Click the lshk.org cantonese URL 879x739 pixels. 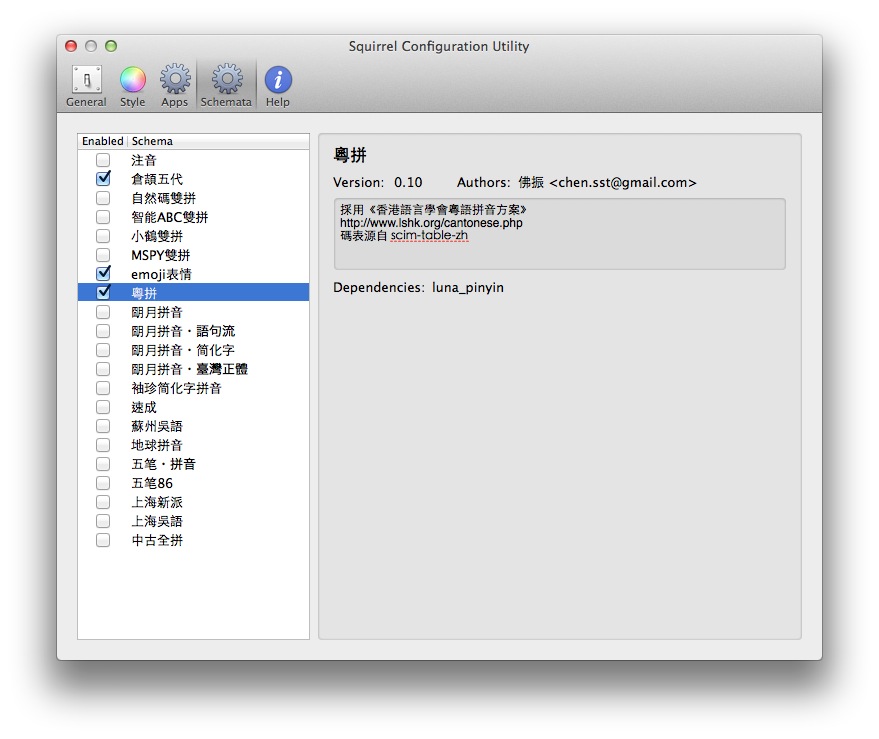click(x=431, y=223)
